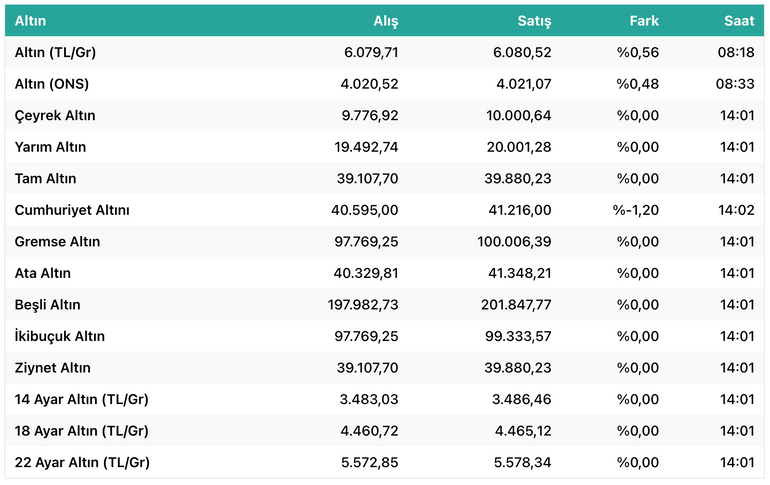Open the İkibuçuk Altın entry
This screenshot has height=485, width=770.
[59, 336]
